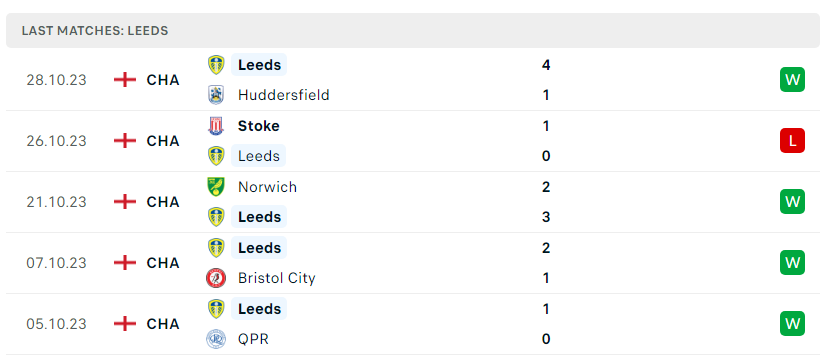Open the 07.10.23 match row date

coord(57,263)
